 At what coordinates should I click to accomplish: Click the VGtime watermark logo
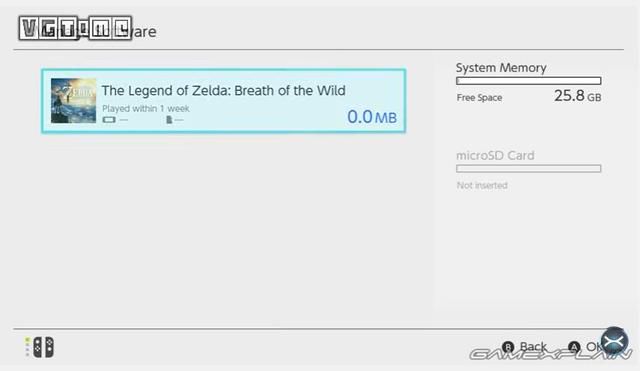click(x=75, y=28)
